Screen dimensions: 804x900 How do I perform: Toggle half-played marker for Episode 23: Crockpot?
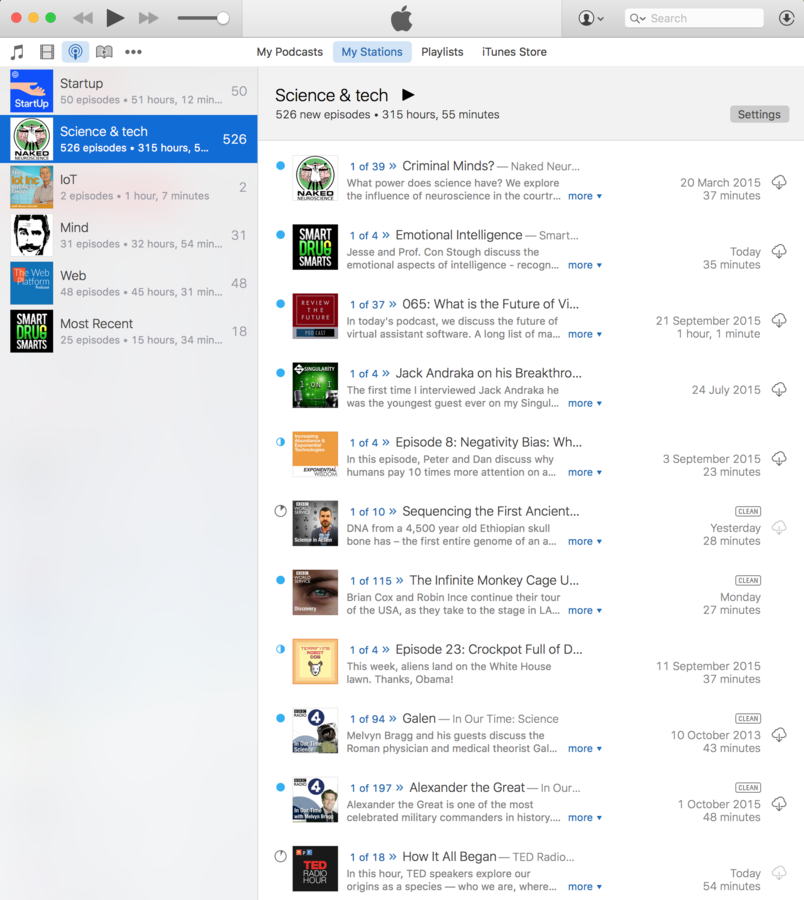click(x=280, y=649)
